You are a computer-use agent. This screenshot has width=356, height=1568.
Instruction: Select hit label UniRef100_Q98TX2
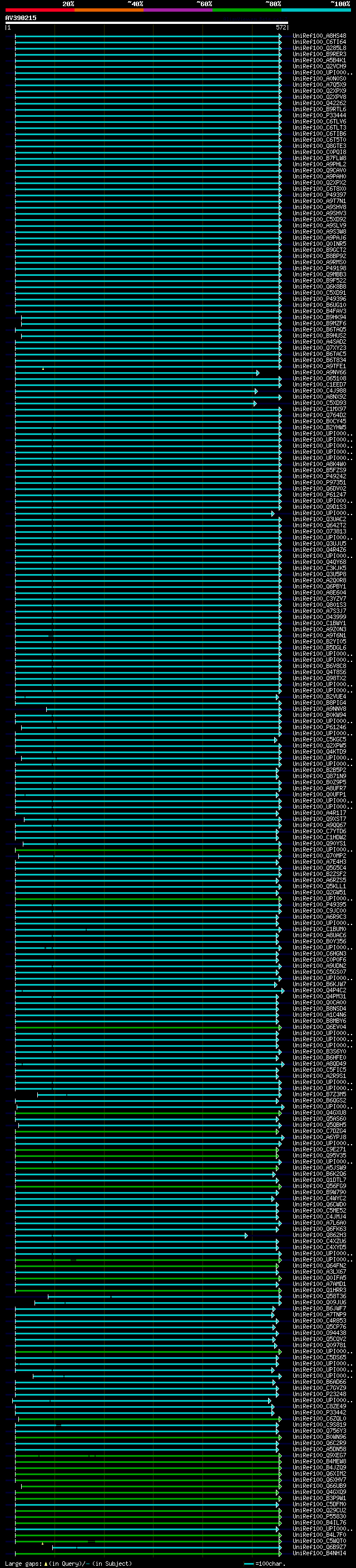[319, 678]
